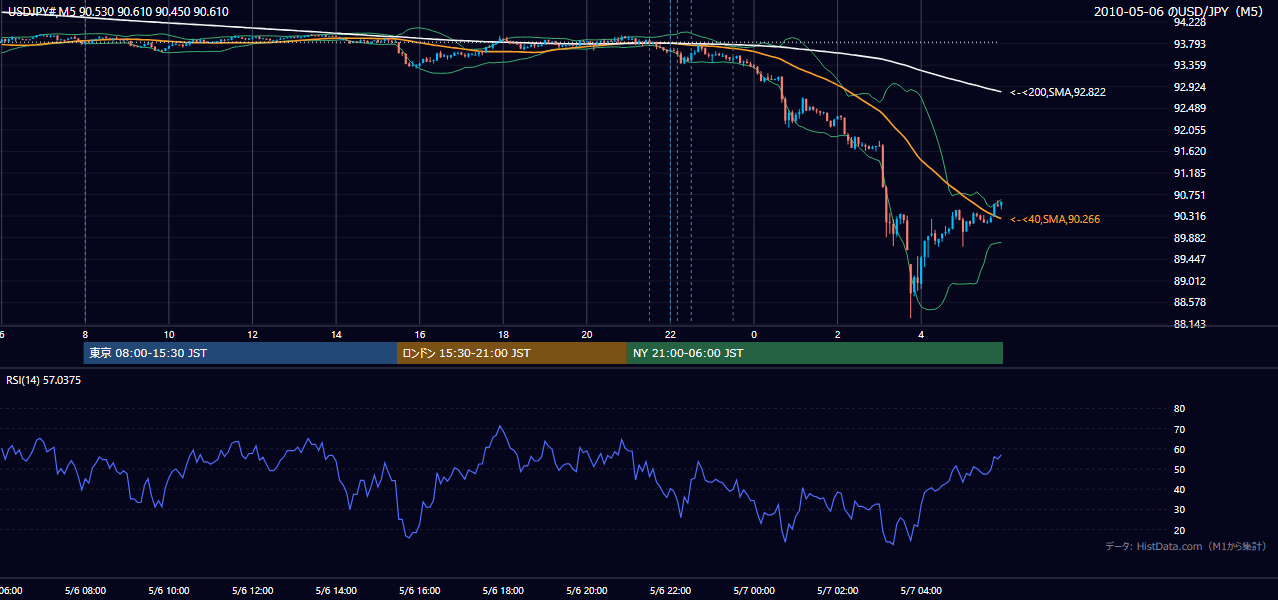Click the 5/6 16:00 date label
This screenshot has height=600, width=1278.
pyautogui.click(x=420, y=590)
